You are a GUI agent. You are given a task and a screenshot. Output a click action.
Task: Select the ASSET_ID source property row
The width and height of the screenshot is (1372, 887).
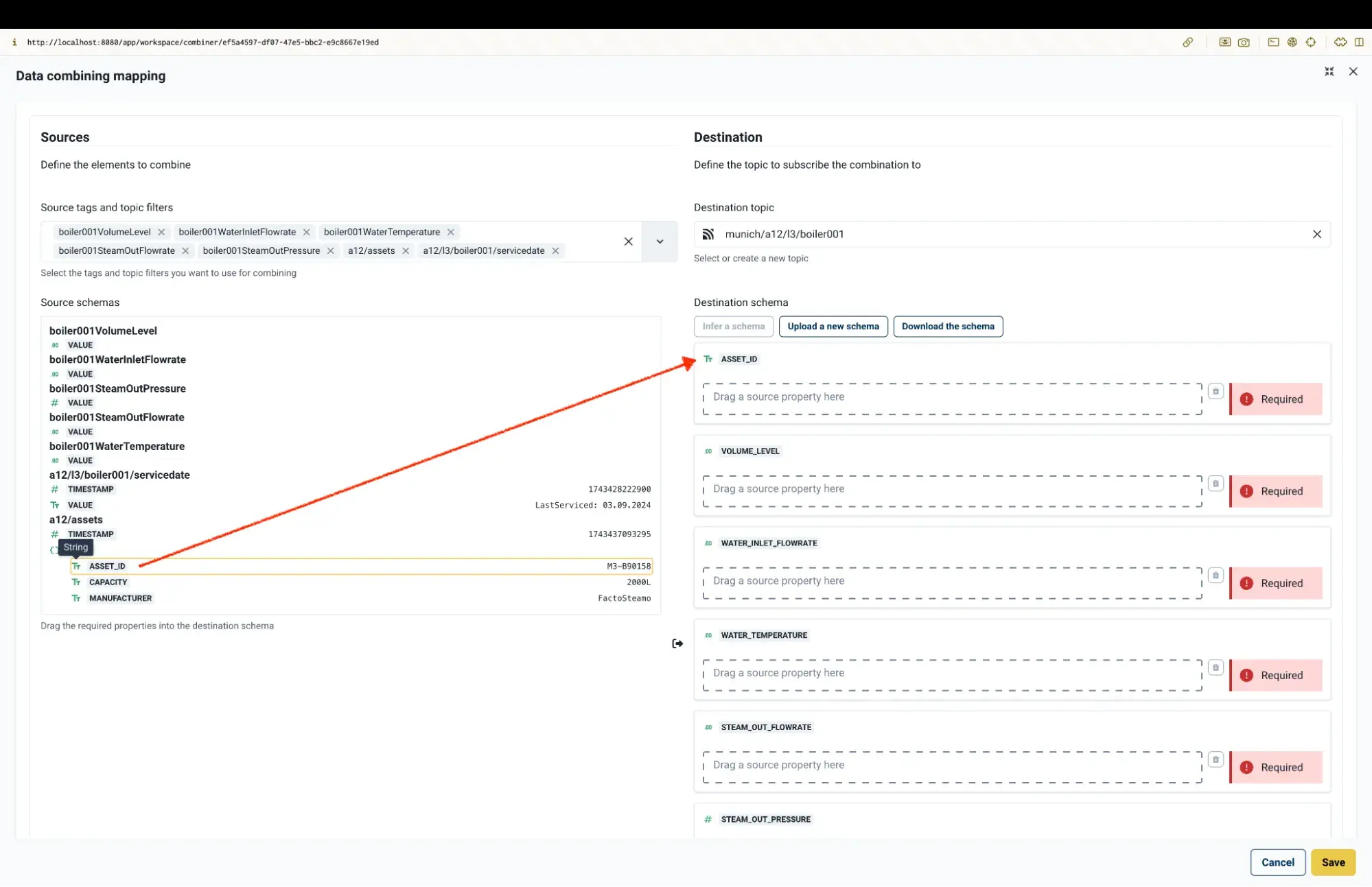click(361, 567)
